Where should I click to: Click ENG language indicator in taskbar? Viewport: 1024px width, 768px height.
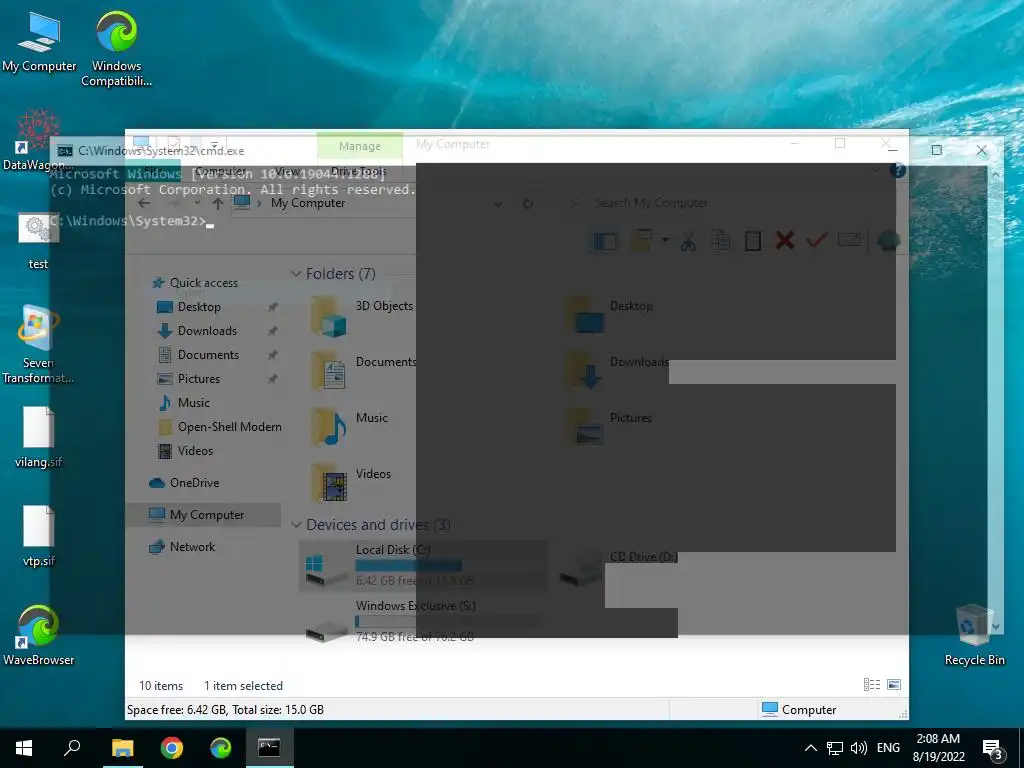(888, 748)
